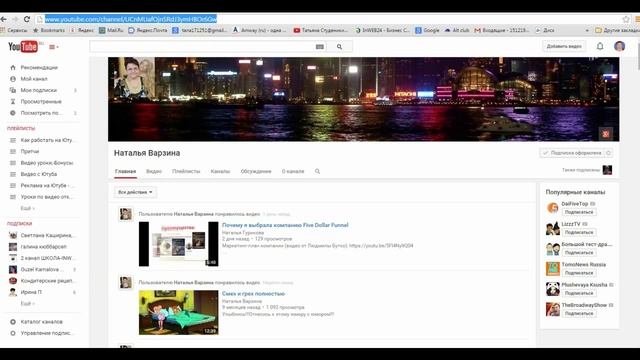The width and height of the screenshot is (640, 360).
Task: Expand more playlists with Ещё
Action: point(27,209)
